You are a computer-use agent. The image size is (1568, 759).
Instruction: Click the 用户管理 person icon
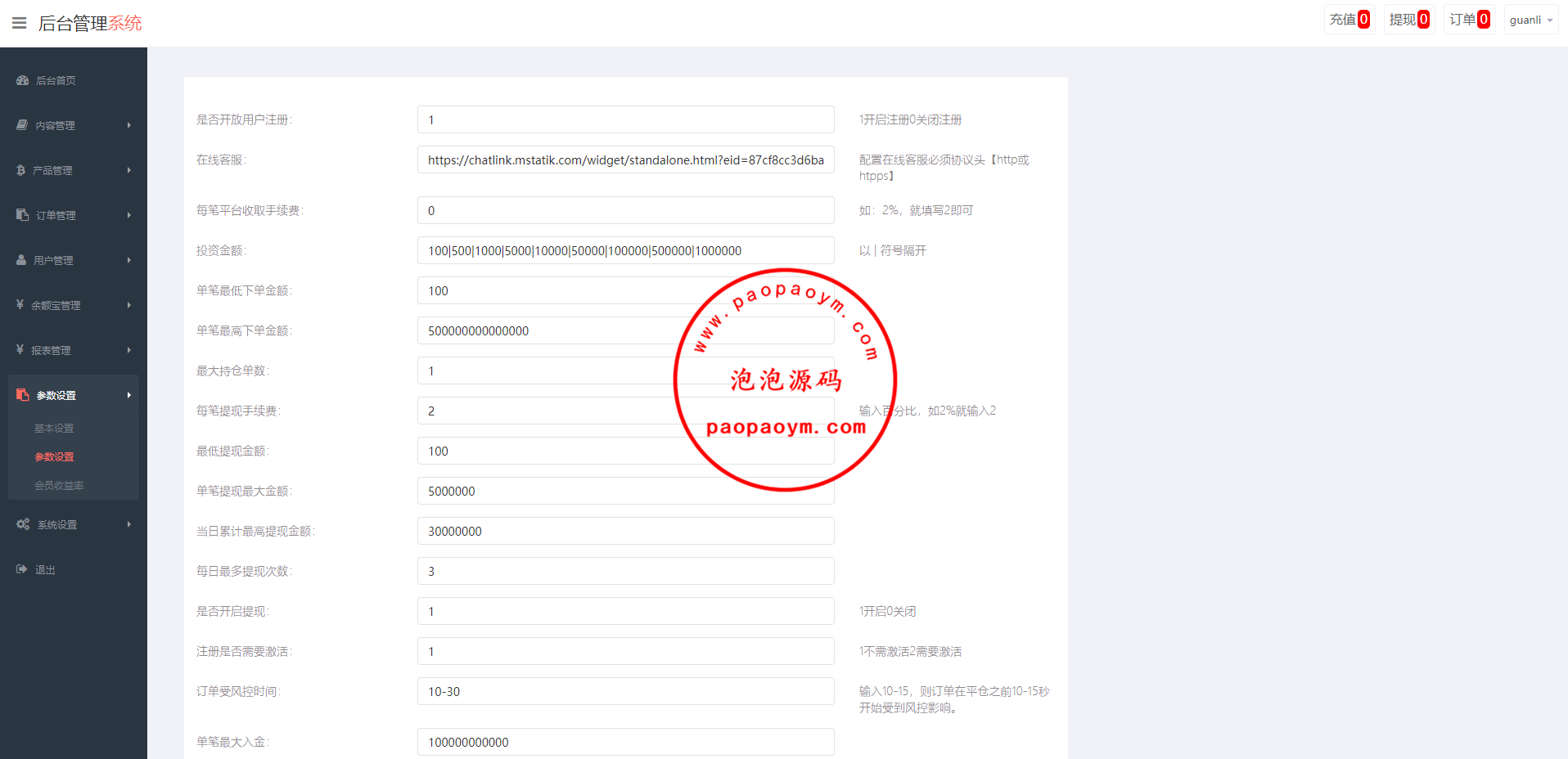[x=21, y=260]
